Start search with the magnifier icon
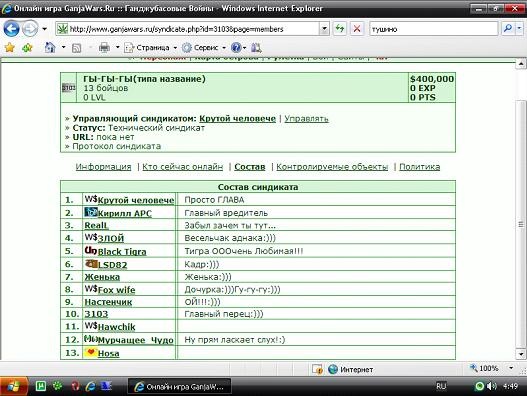527x396 pixels. coord(508,29)
